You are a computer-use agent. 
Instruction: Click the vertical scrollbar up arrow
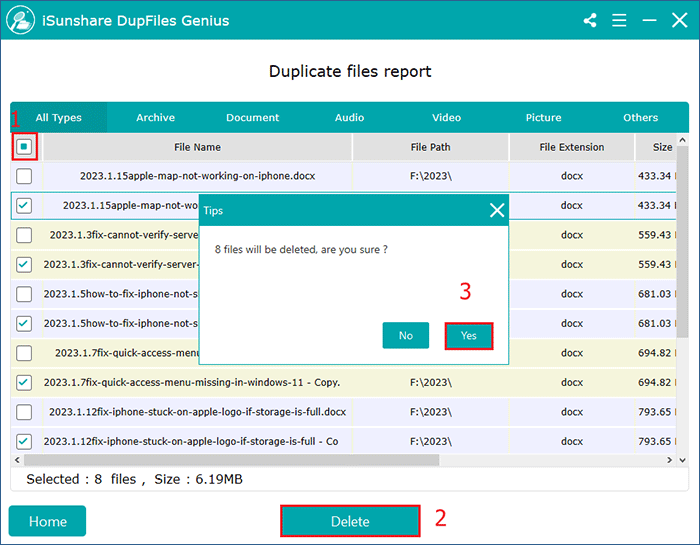click(x=682, y=140)
